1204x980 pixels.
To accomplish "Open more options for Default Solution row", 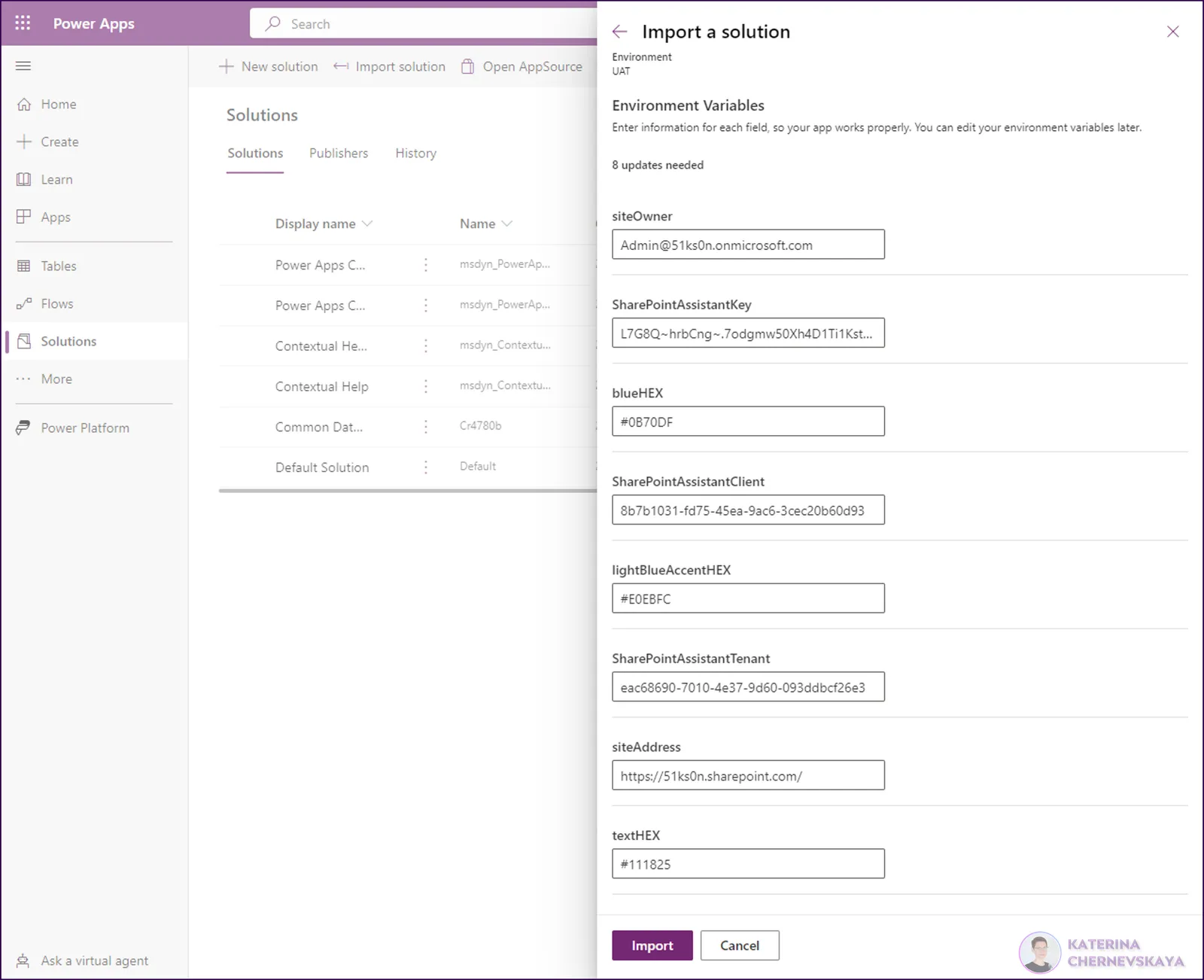I will (426, 467).
